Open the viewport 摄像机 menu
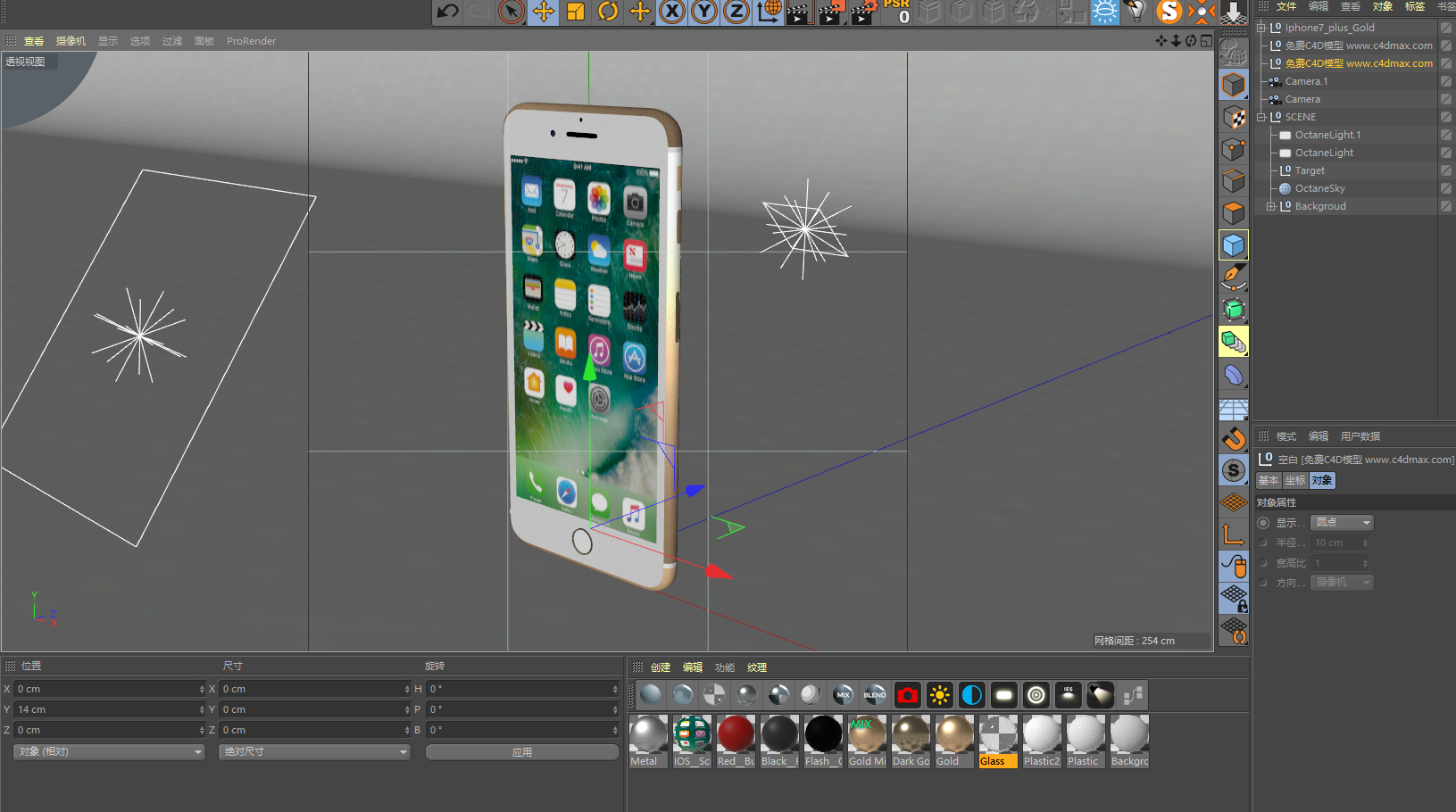 71,41
